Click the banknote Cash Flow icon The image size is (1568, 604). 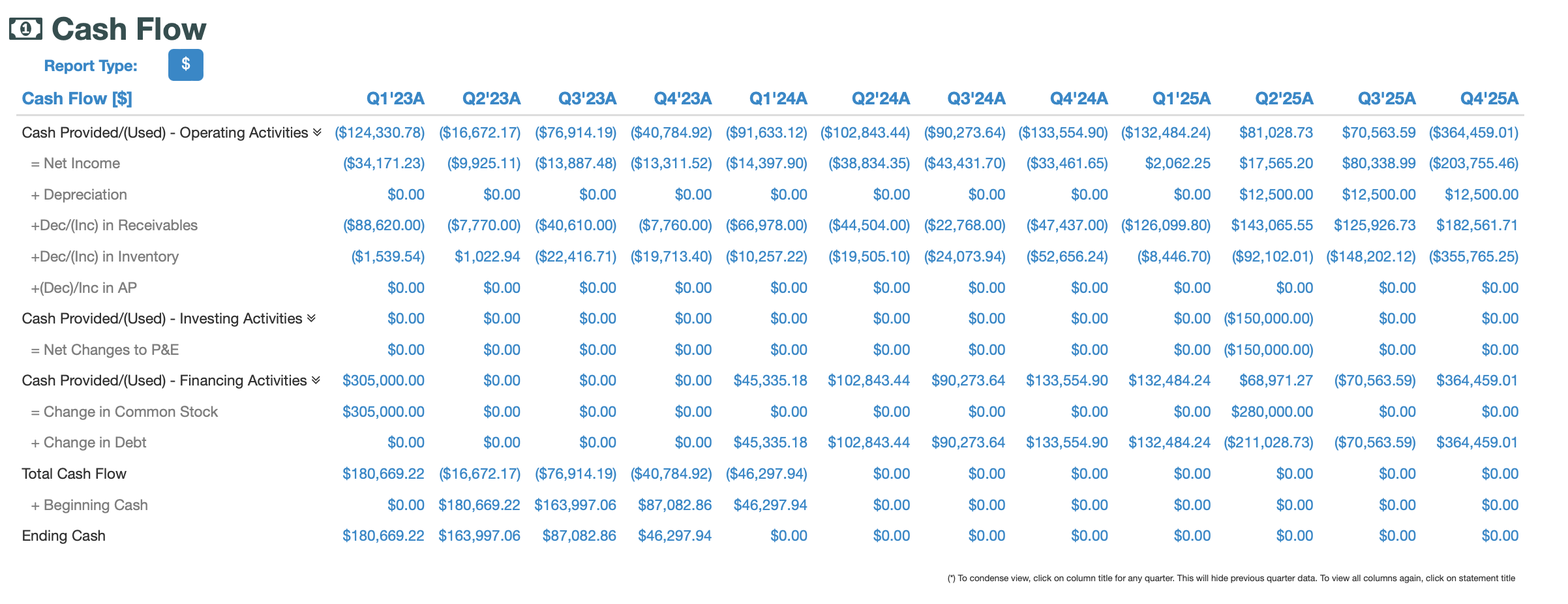[x=24, y=29]
